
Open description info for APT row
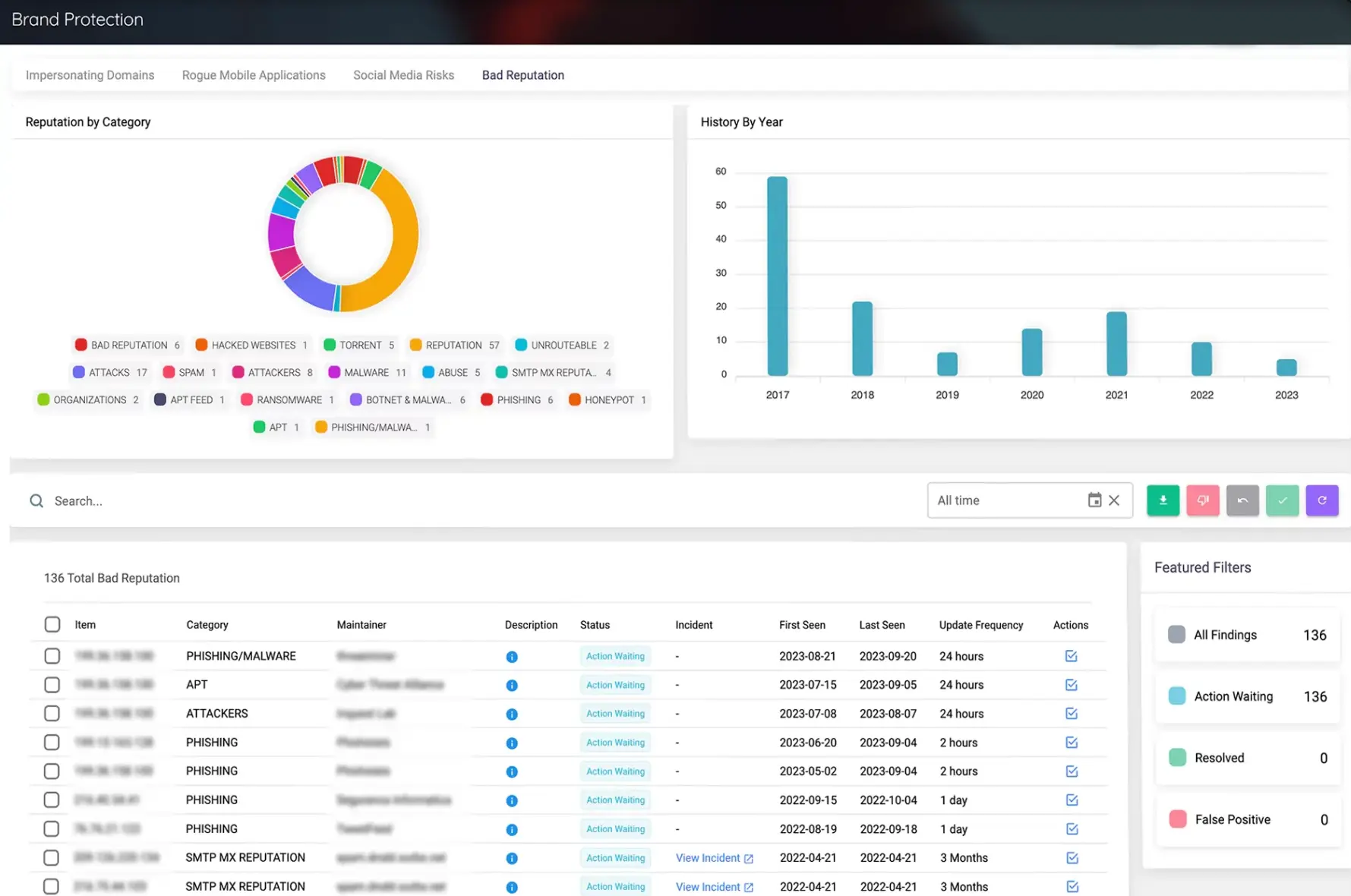(x=512, y=686)
